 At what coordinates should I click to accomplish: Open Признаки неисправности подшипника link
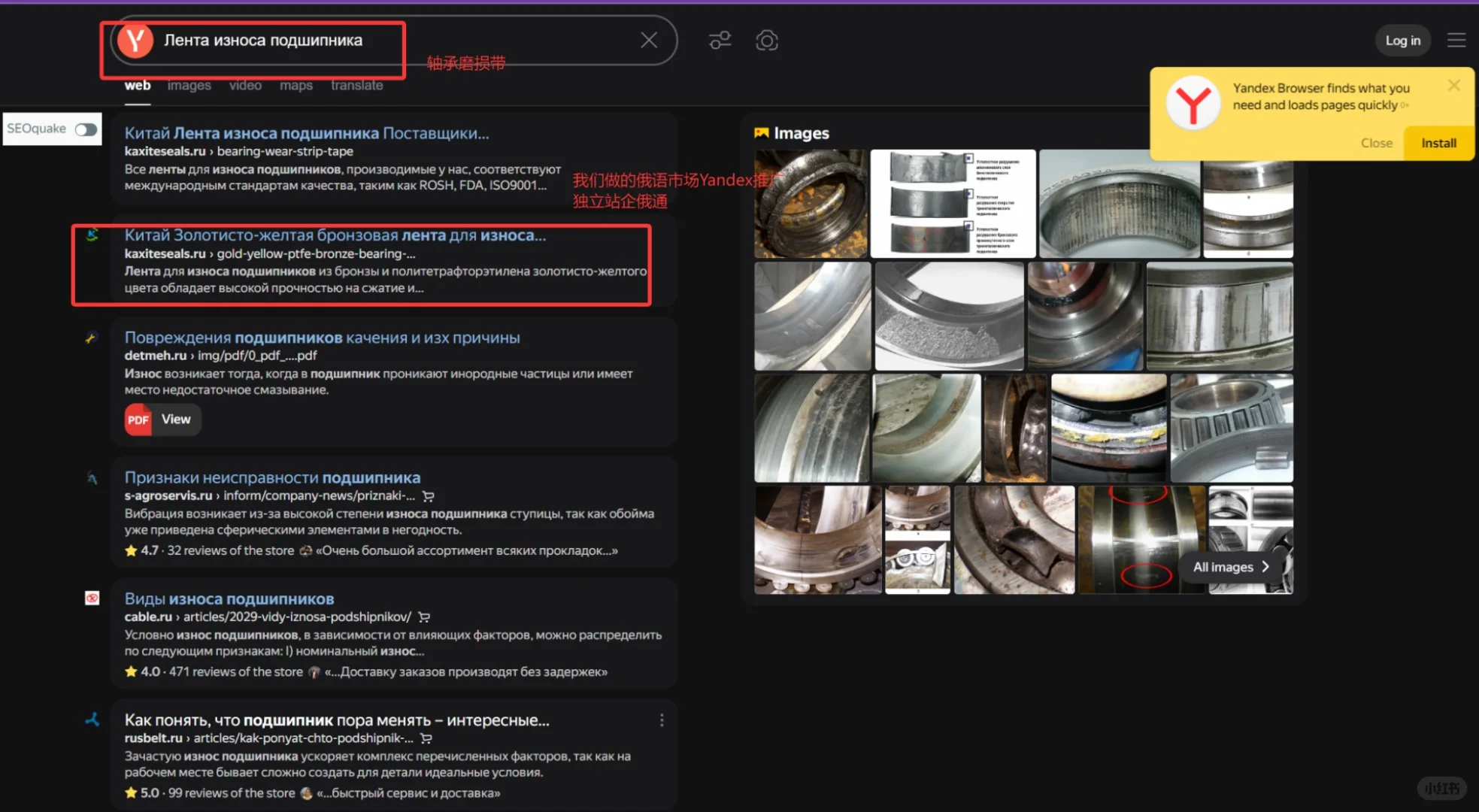(272, 478)
